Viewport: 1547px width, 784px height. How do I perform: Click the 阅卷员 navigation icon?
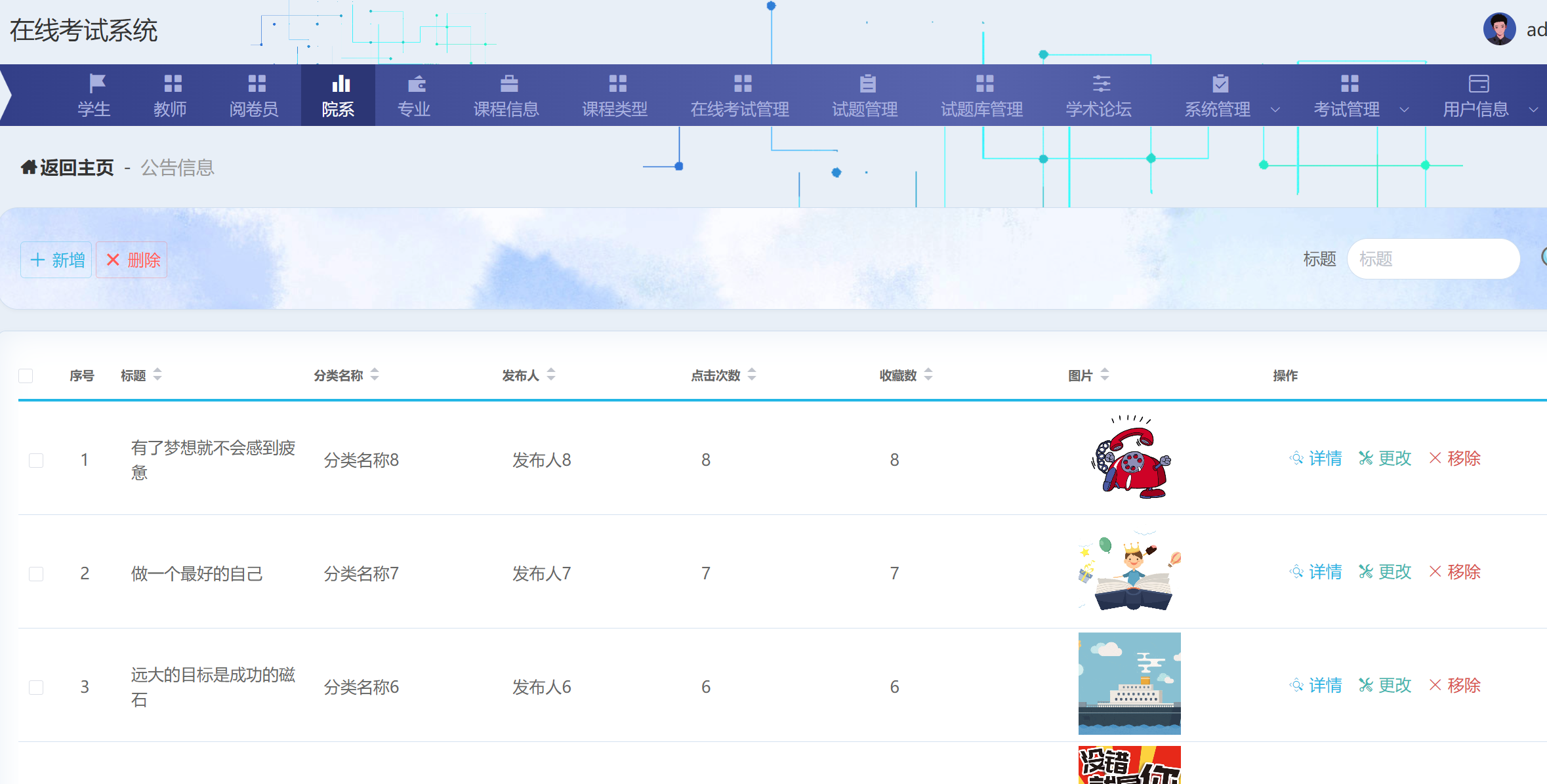point(255,83)
